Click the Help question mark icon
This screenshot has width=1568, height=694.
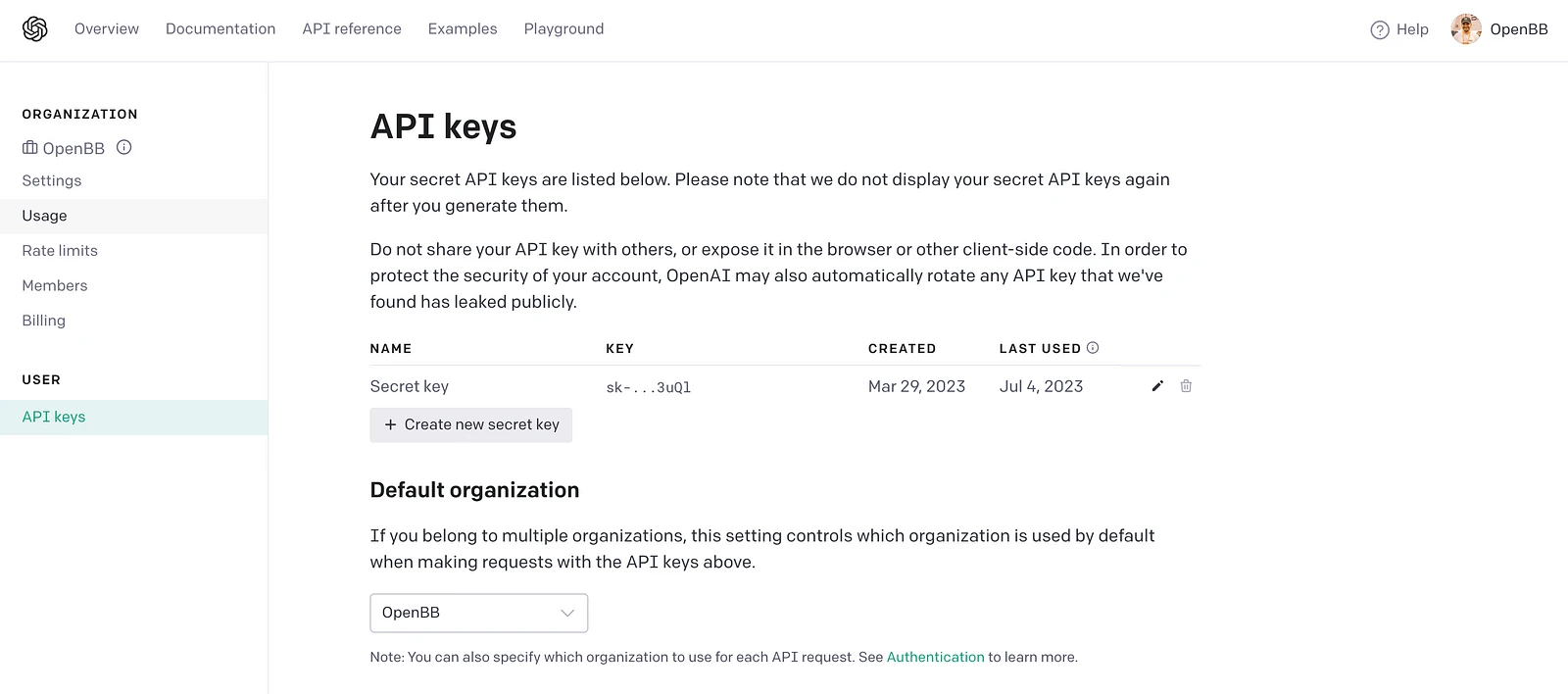click(x=1380, y=29)
